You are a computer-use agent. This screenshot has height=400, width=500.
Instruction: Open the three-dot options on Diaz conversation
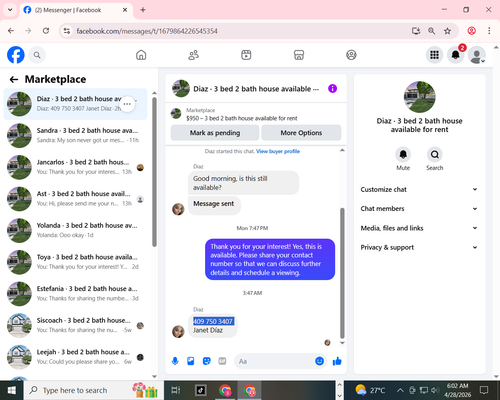[127, 104]
